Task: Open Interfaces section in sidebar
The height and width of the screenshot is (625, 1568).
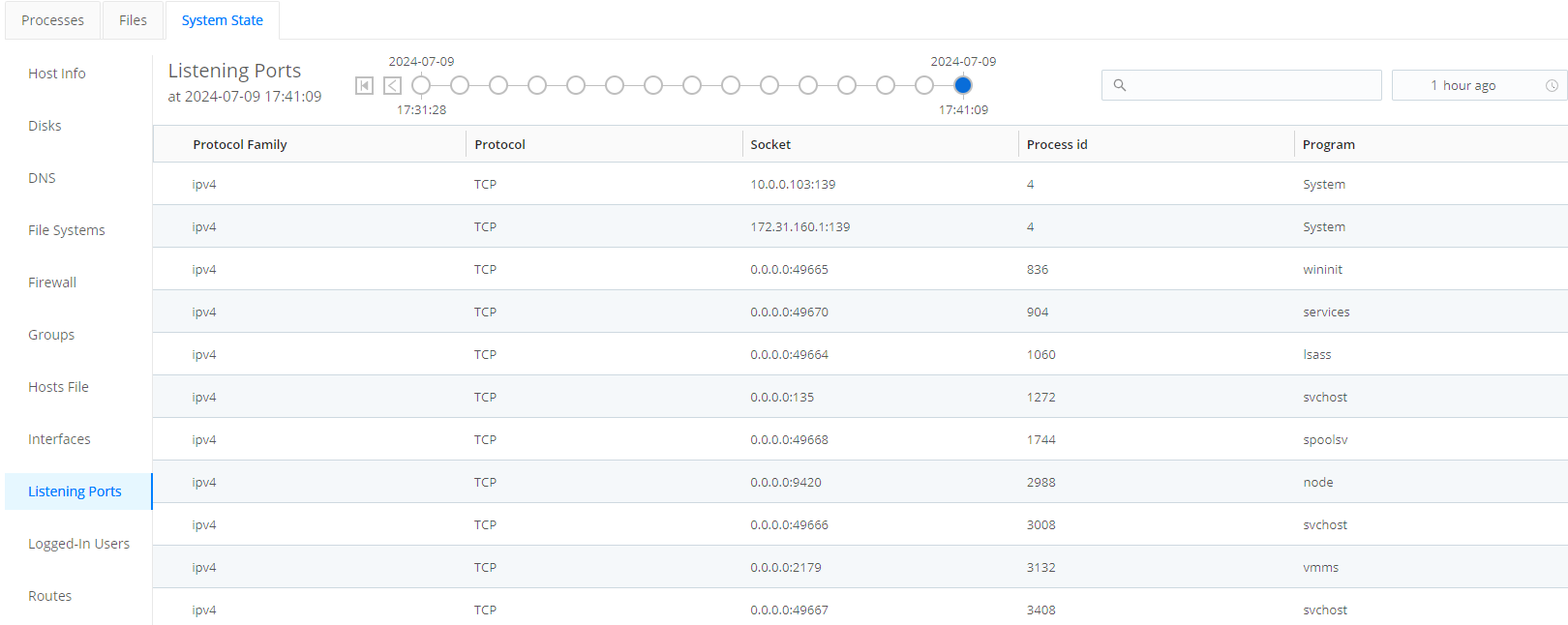Action: 59,439
